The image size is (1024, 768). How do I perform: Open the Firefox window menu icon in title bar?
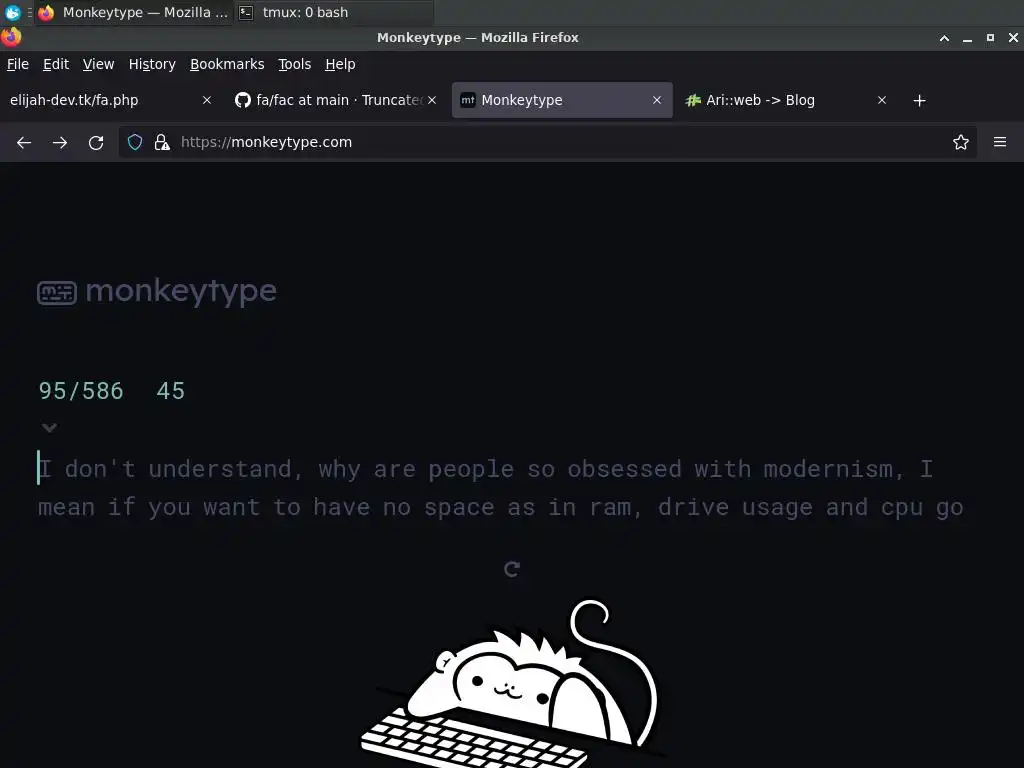pyautogui.click(x=11, y=37)
